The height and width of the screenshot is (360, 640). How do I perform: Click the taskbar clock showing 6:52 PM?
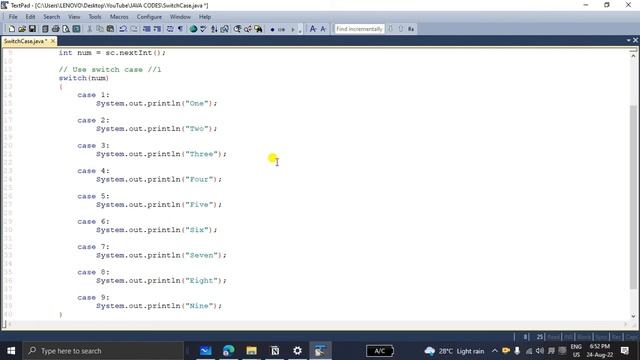point(600,351)
